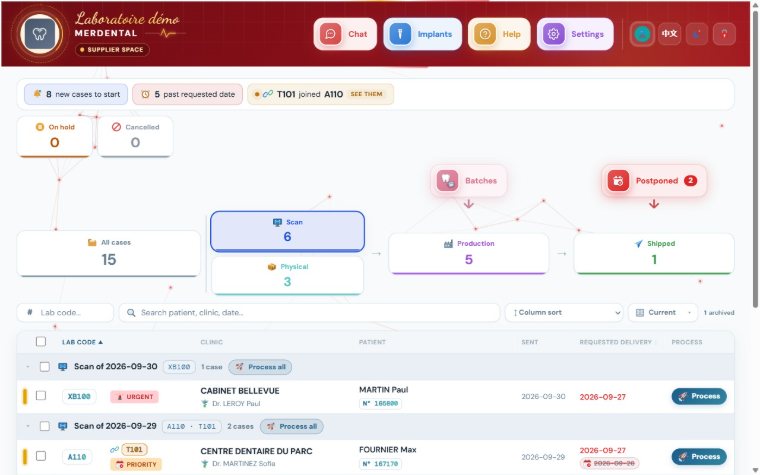Tick the checkbox for case A110
The image size is (760, 475).
[x=41, y=456]
